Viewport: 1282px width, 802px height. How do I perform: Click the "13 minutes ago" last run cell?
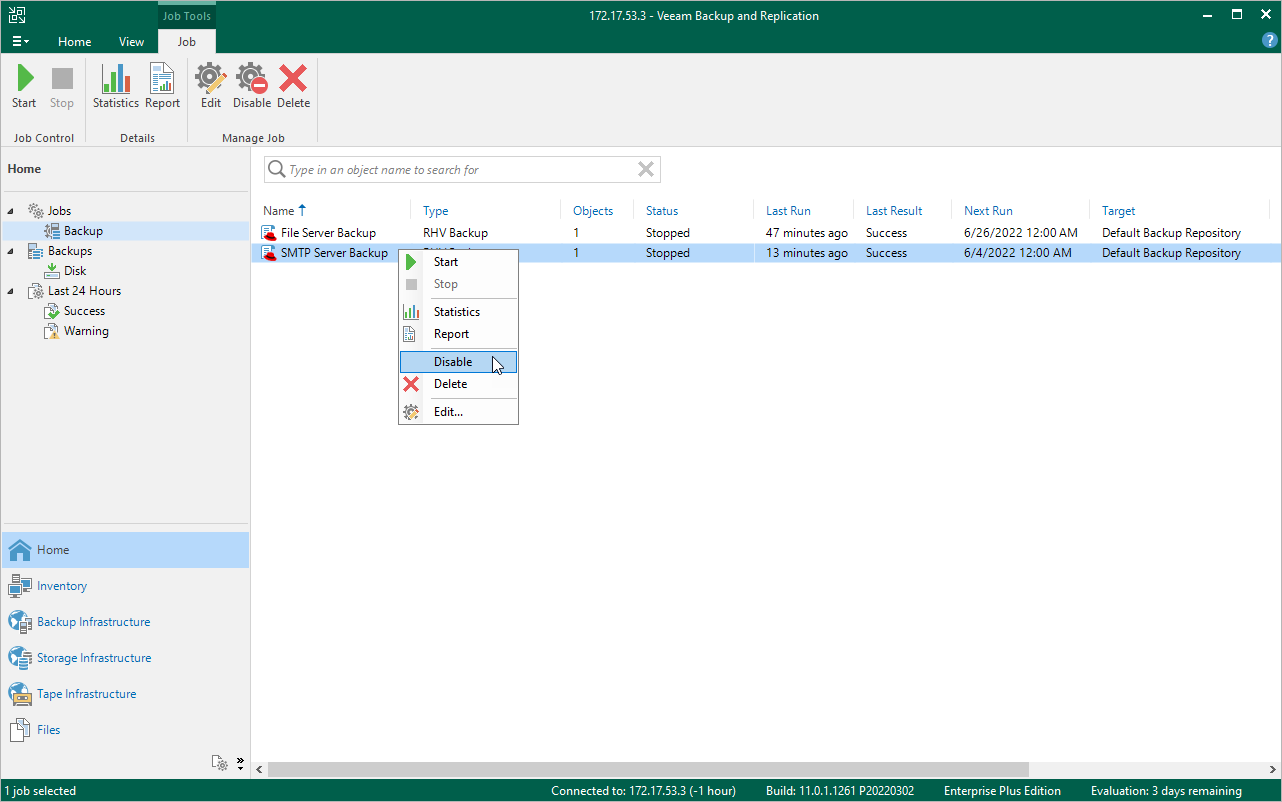pos(807,253)
